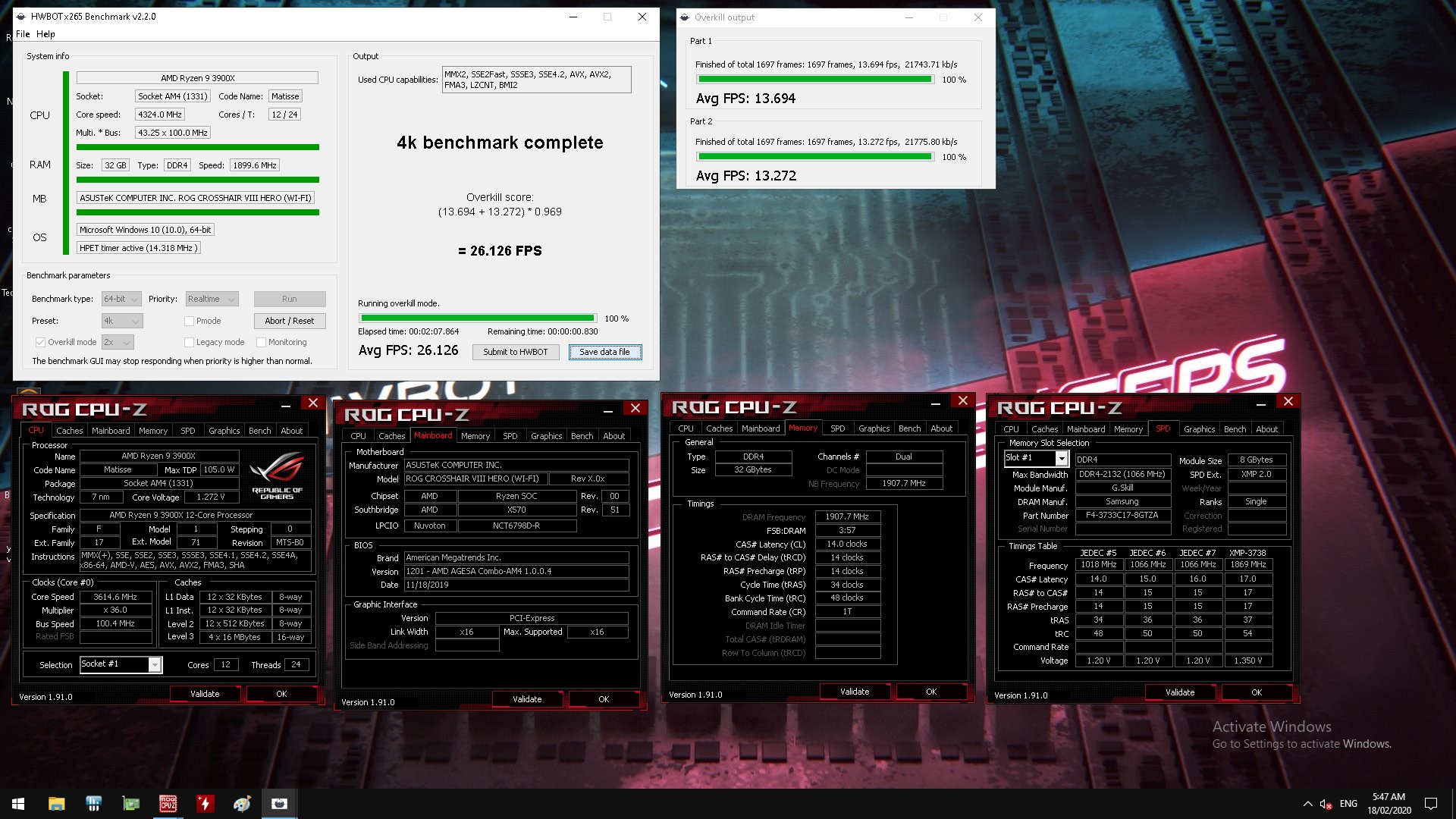Open Bench tab in CPU-Z Mainboard window
This screenshot has width=1456, height=819.
click(x=582, y=436)
